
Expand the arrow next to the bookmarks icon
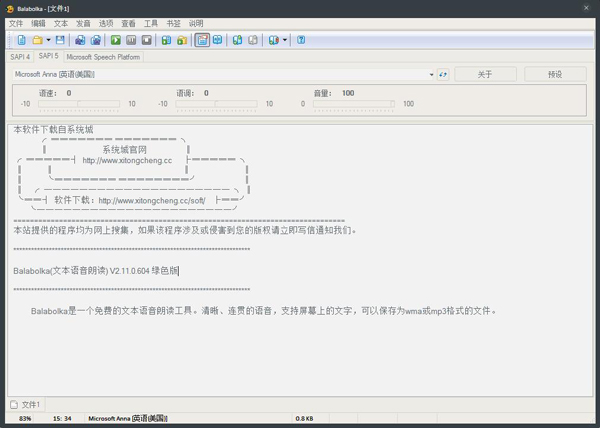tap(285, 40)
